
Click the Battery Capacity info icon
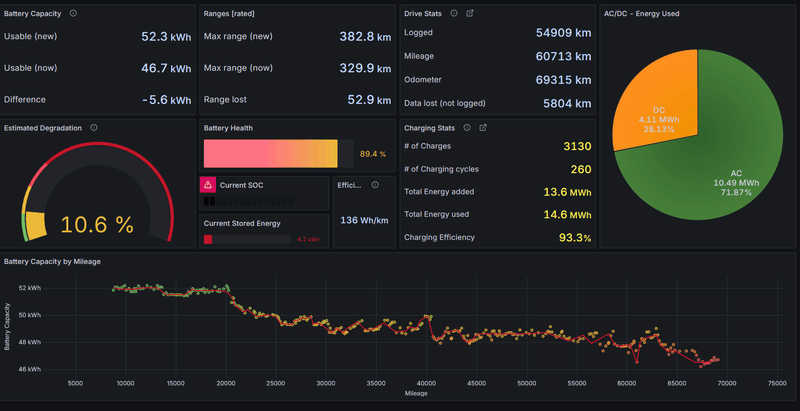[74, 13]
